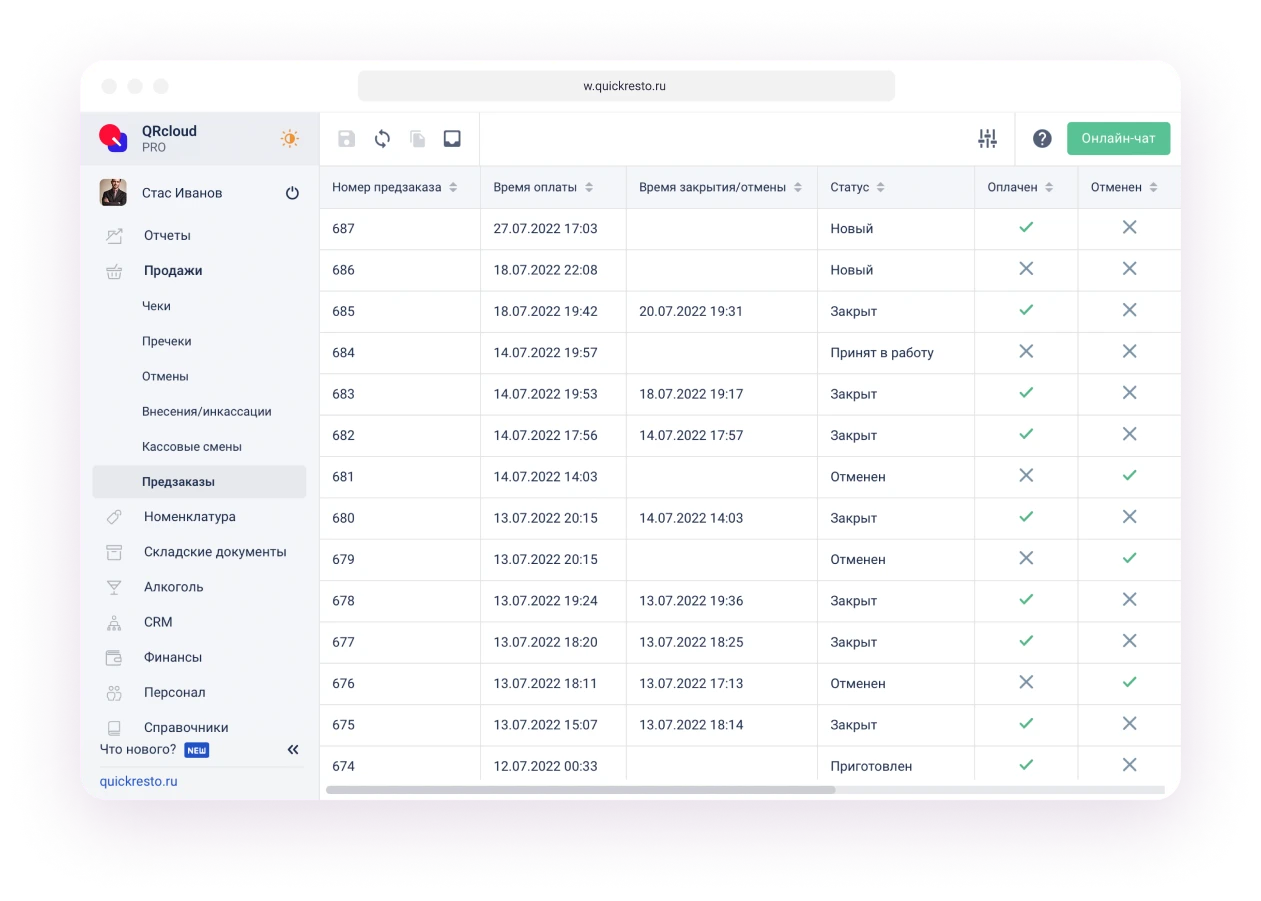Click the browser address bar
Screen dimensions: 1261x901
tap(625, 86)
